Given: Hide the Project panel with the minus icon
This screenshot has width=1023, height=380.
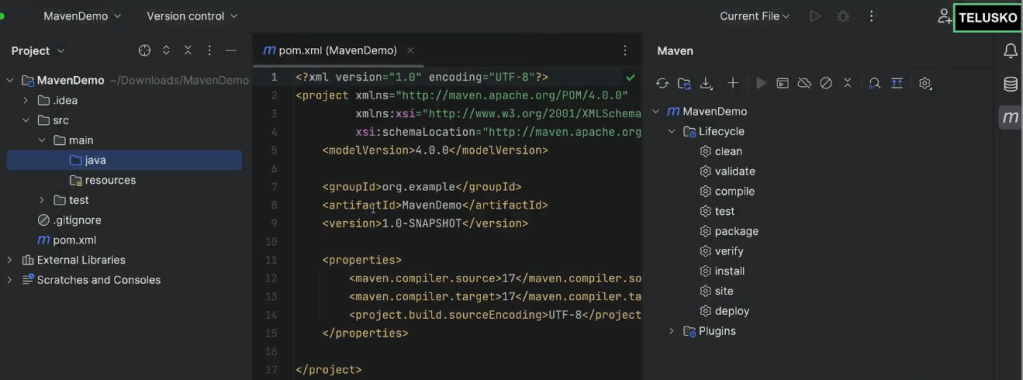Looking at the screenshot, I should point(231,50).
